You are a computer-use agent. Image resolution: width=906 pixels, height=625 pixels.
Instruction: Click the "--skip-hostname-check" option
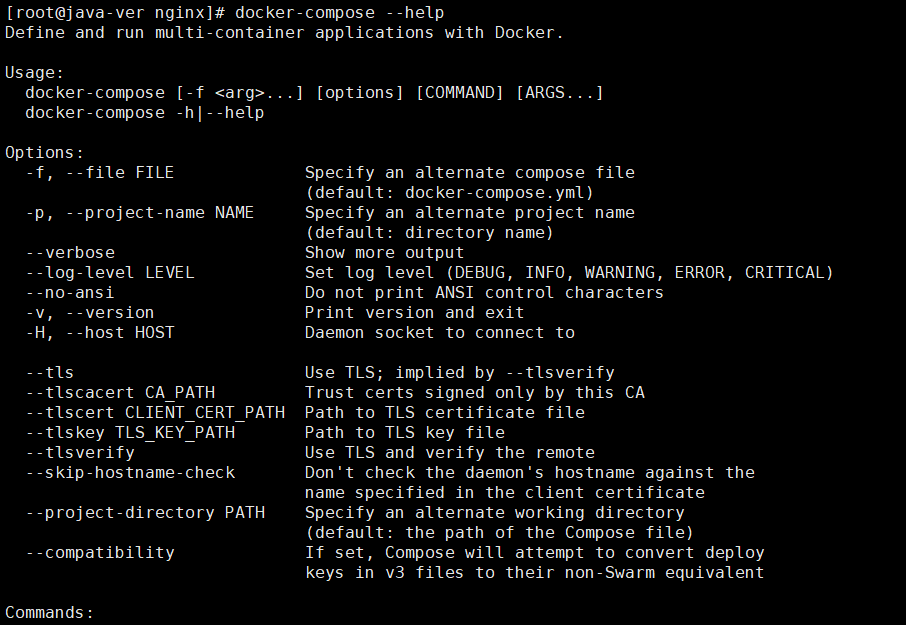point(129,472)
